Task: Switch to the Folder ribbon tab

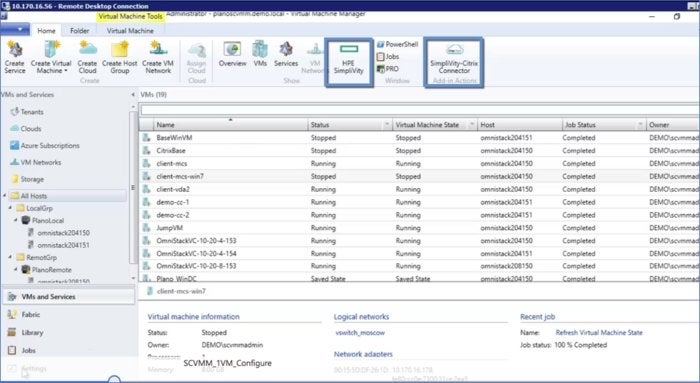Action: [x=79, y=31]
